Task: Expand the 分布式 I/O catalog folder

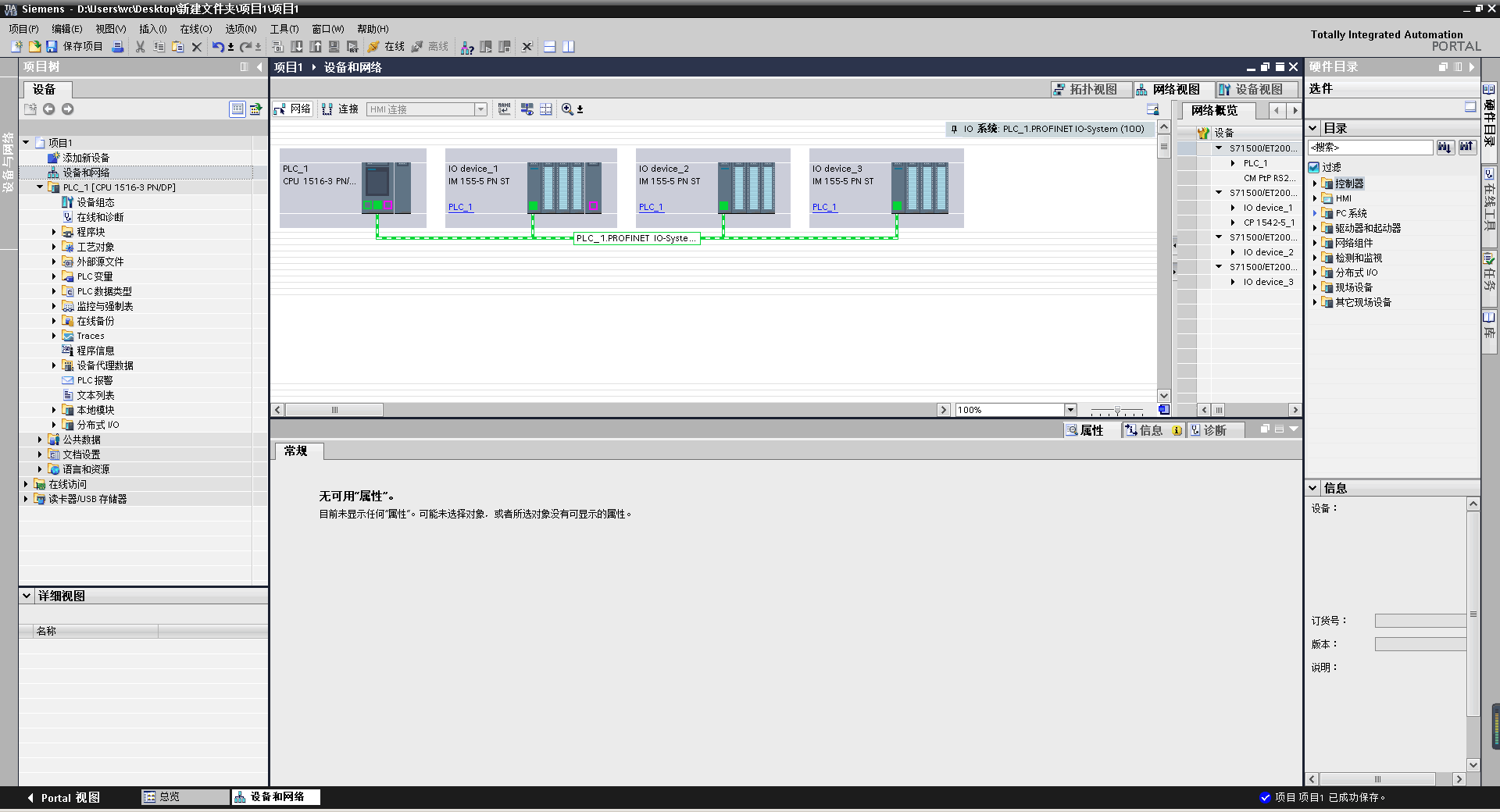Action: coord(1315,272)
